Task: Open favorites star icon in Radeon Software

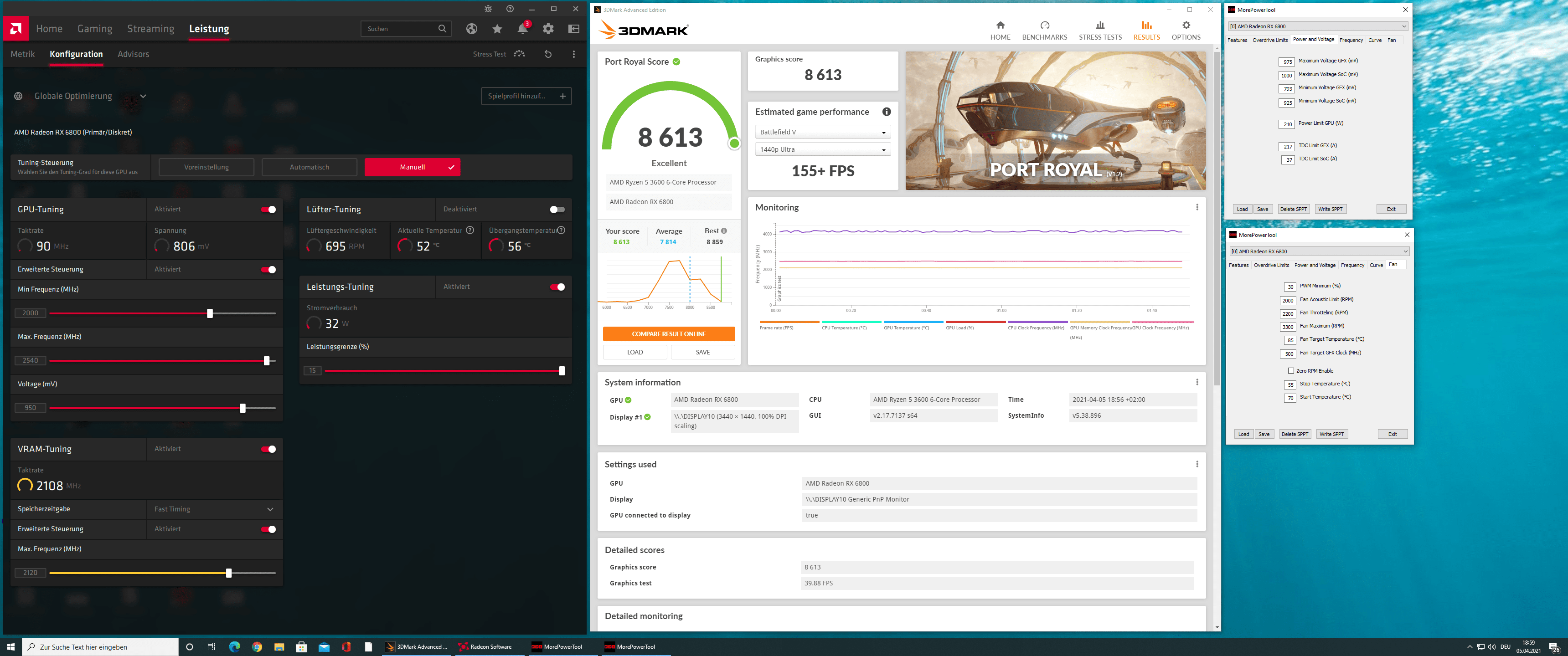Action: [497, 29]
